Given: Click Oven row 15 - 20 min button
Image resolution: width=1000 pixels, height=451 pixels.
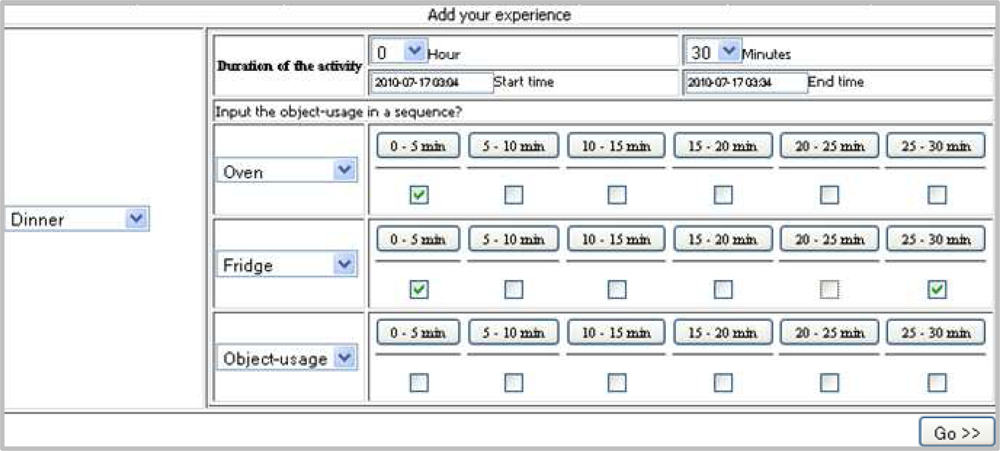Looking at the screenshot, I should pyautogui.click(x=723, y=146).
